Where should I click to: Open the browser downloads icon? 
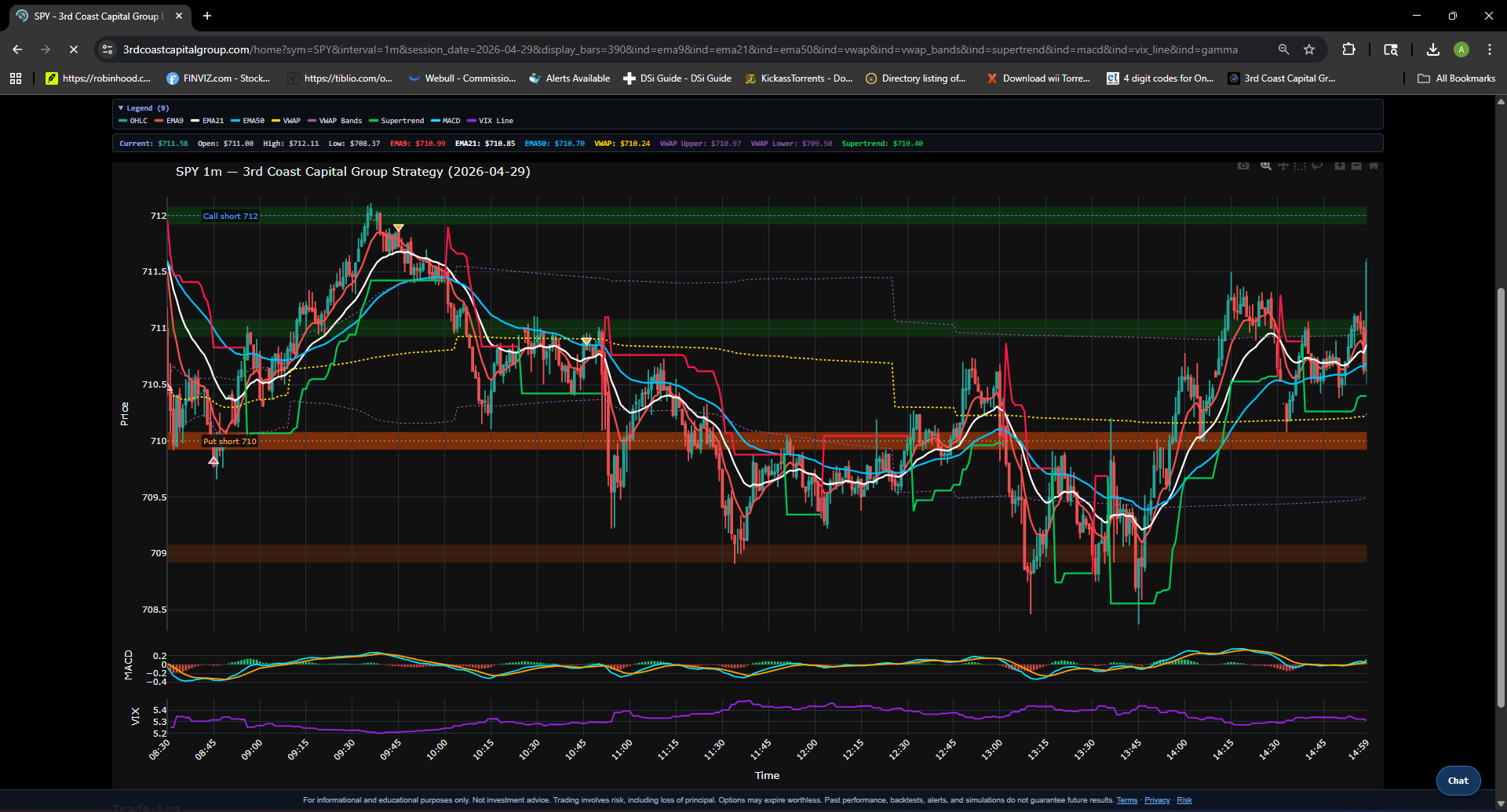1433,49
